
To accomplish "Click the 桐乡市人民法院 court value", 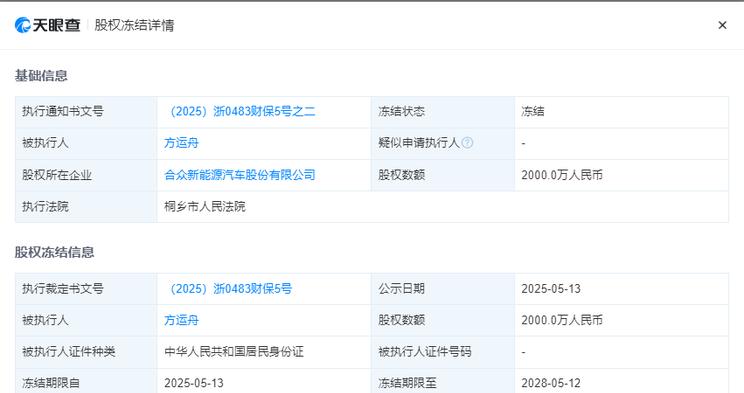I will [205, 206].
